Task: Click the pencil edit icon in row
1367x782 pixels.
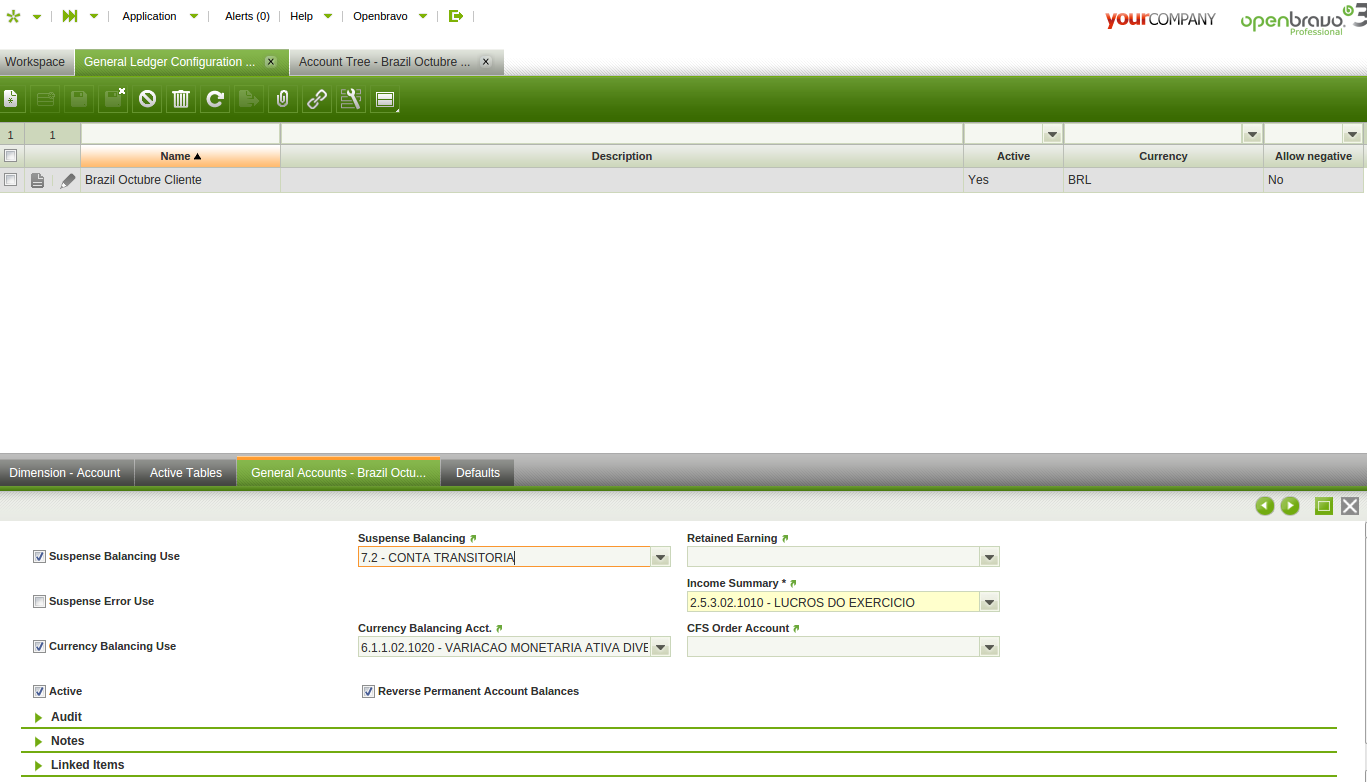Action: pos(67,181)
